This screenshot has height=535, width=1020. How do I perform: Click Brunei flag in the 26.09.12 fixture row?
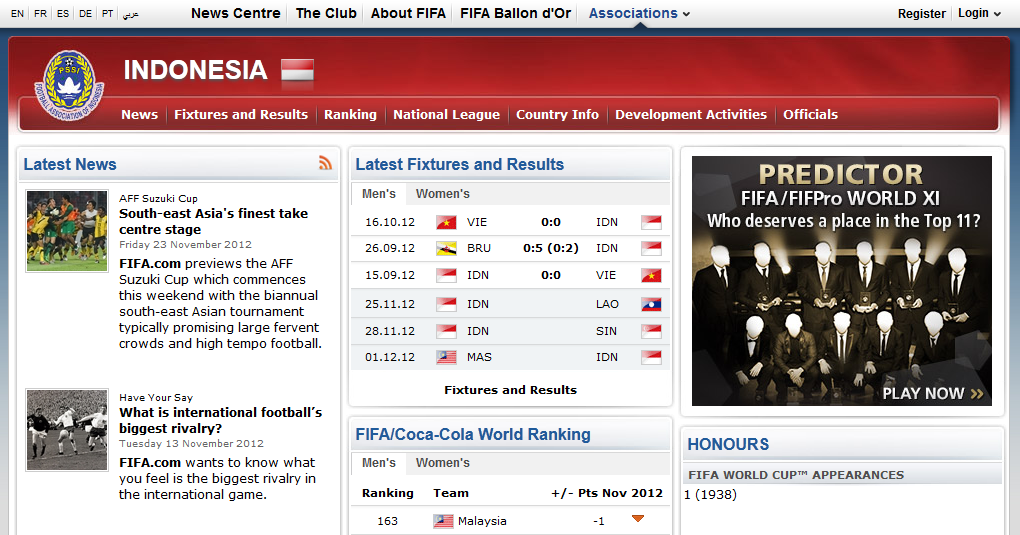click(x=446, y=249)
